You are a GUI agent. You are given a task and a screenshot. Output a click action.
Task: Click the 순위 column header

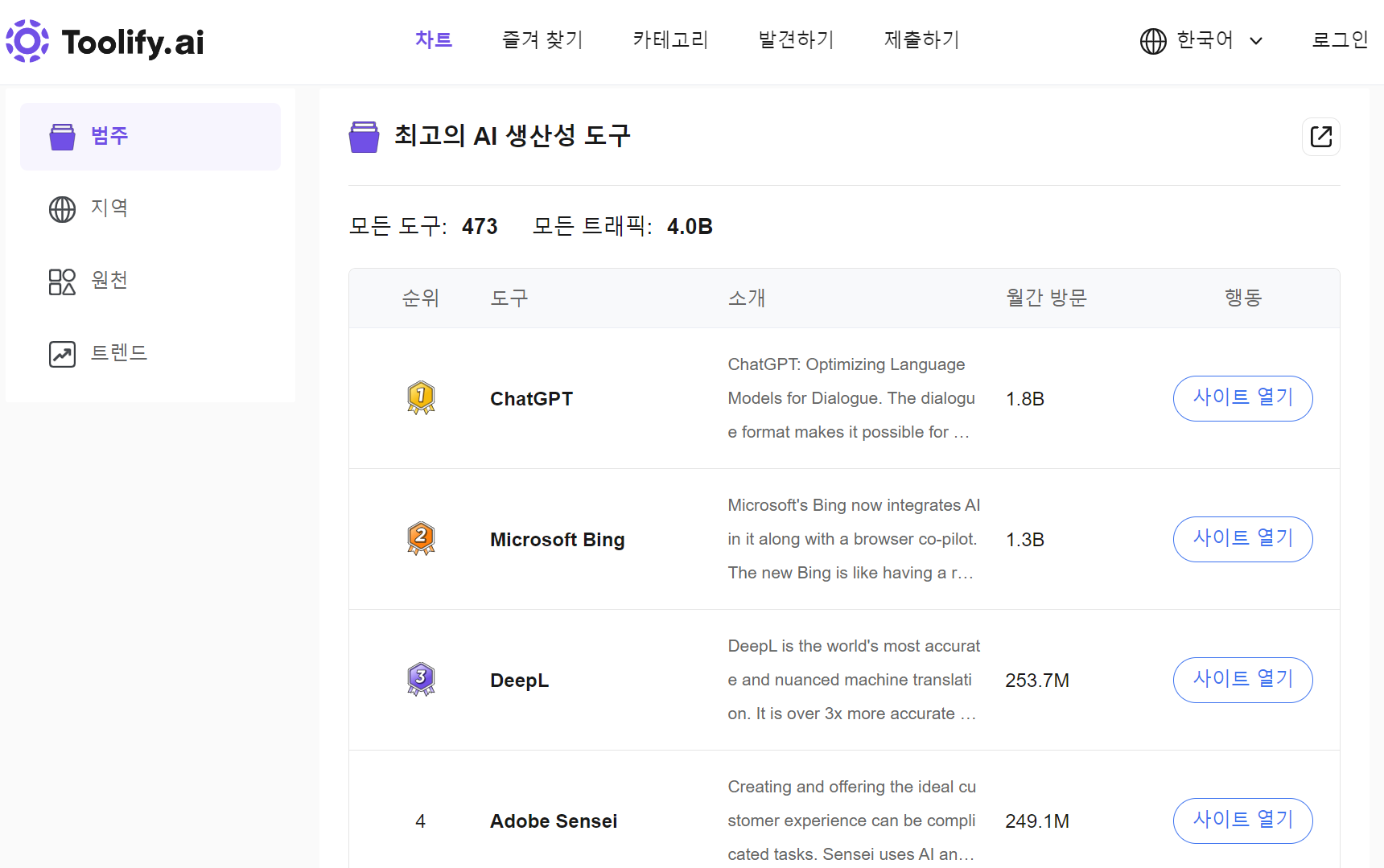420,298
